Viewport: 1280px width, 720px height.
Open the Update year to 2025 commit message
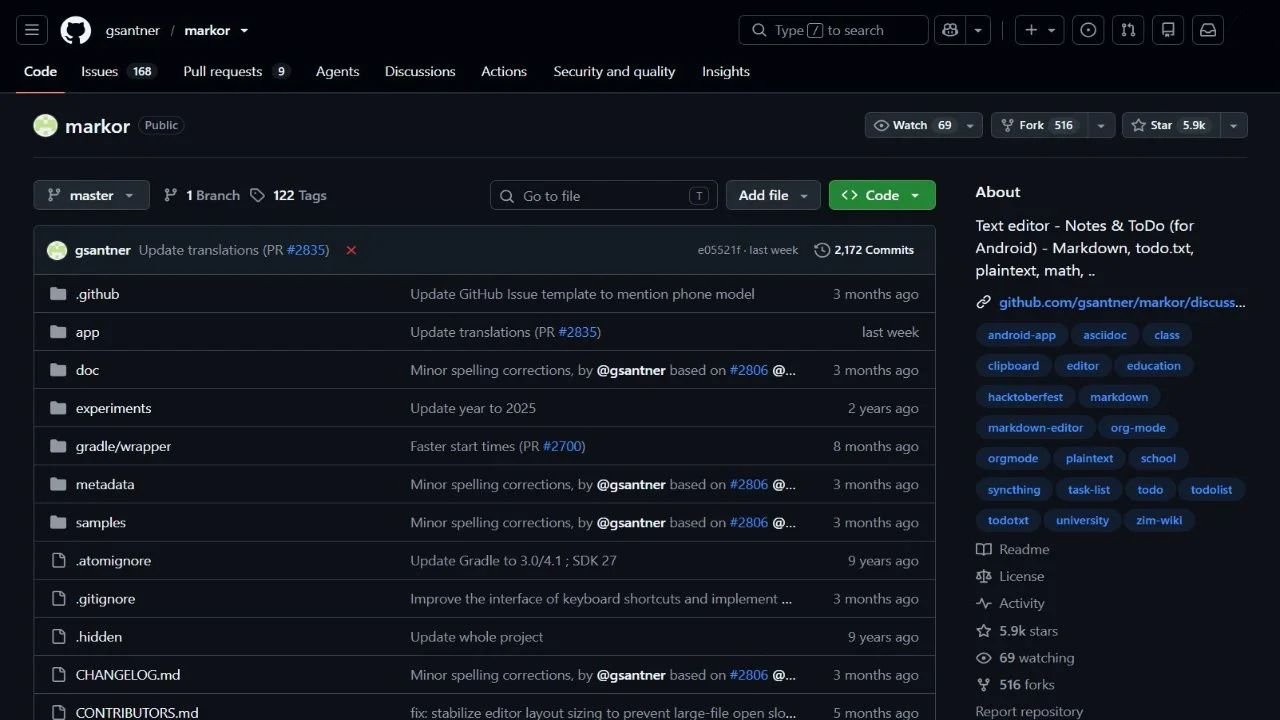pyautogui.click(x=473, y=408)
